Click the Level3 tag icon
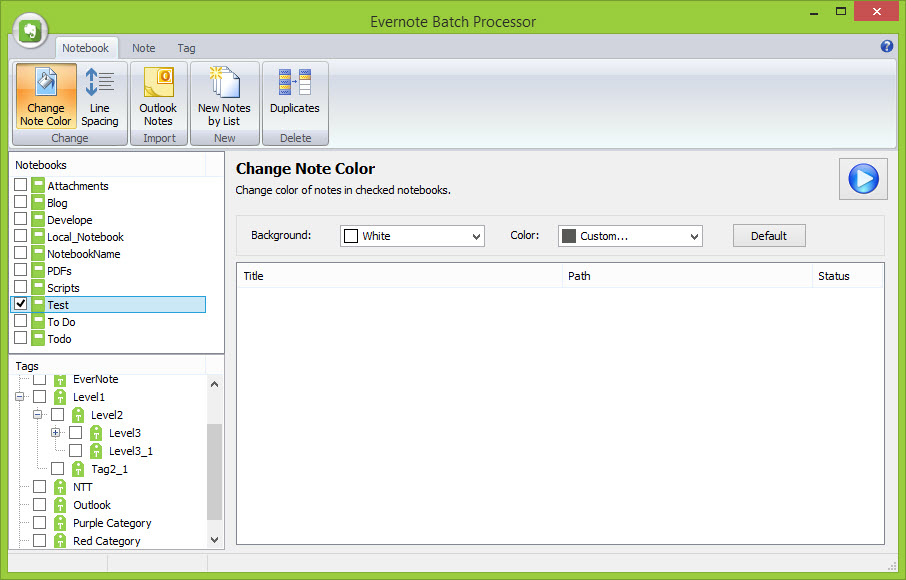This screenshot has height=580, width=906. [x=96, y=433]
